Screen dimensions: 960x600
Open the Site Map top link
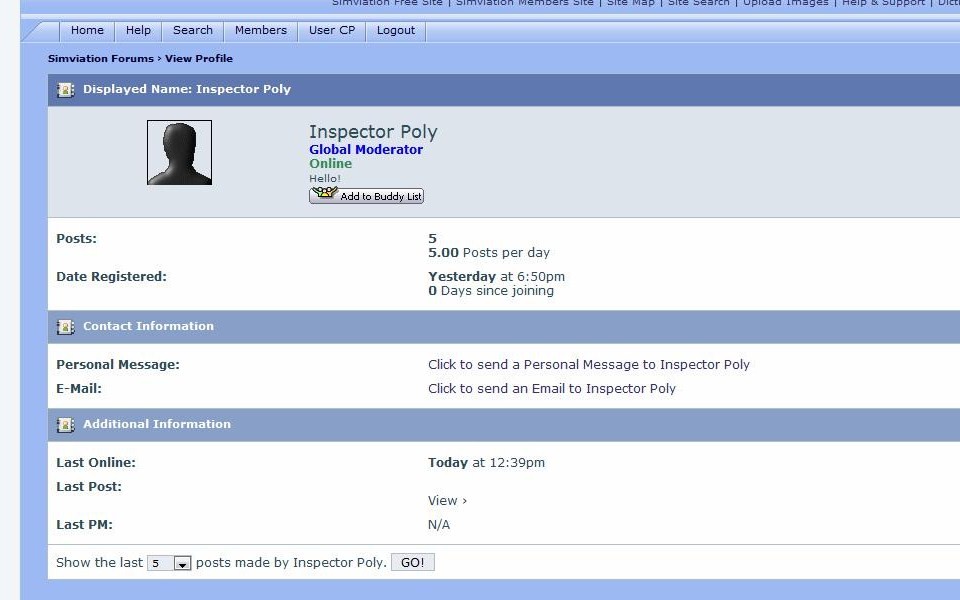pyautogui.click(x=630, y=3)
